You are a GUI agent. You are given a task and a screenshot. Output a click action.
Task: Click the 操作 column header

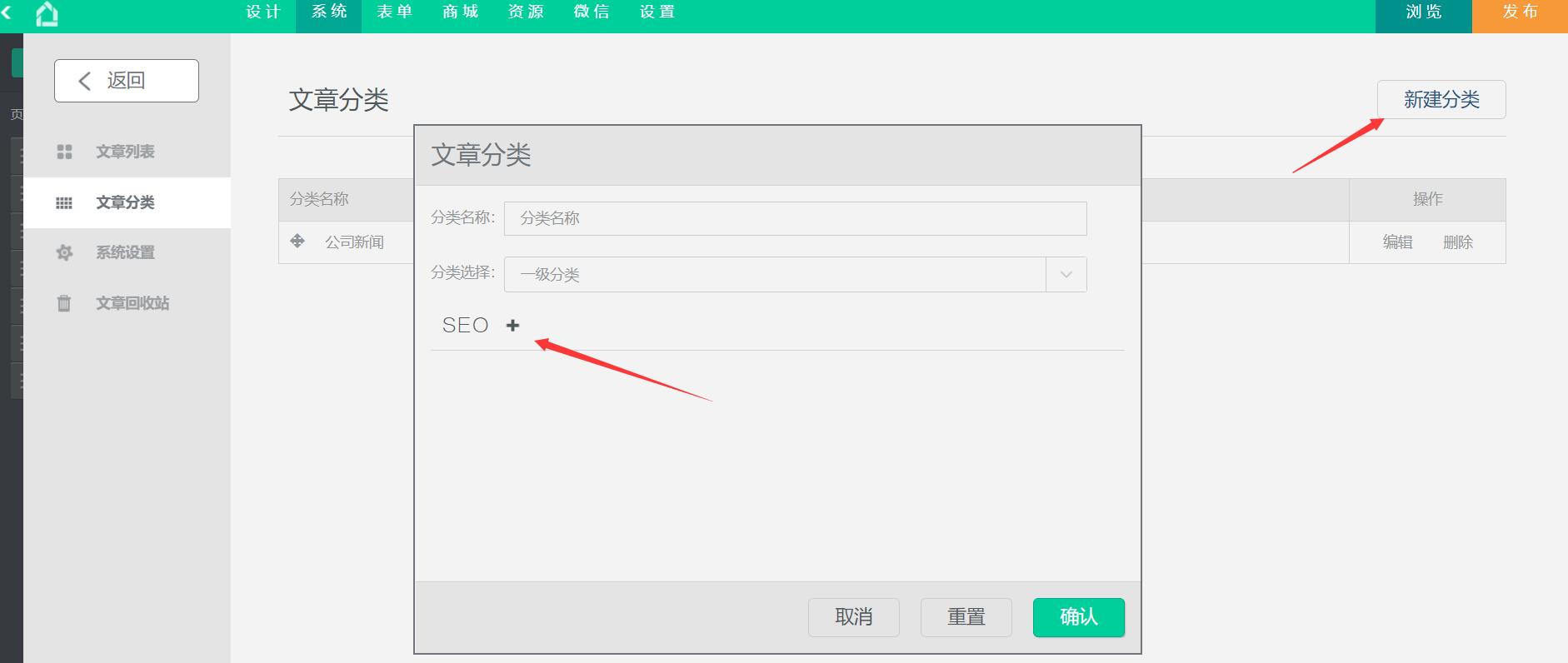tap(1427, 199)
